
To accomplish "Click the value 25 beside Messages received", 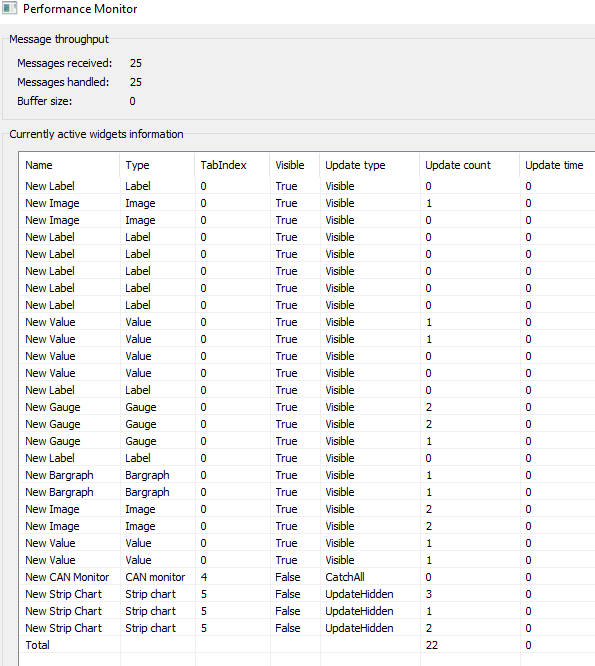I will coord(136,63).
